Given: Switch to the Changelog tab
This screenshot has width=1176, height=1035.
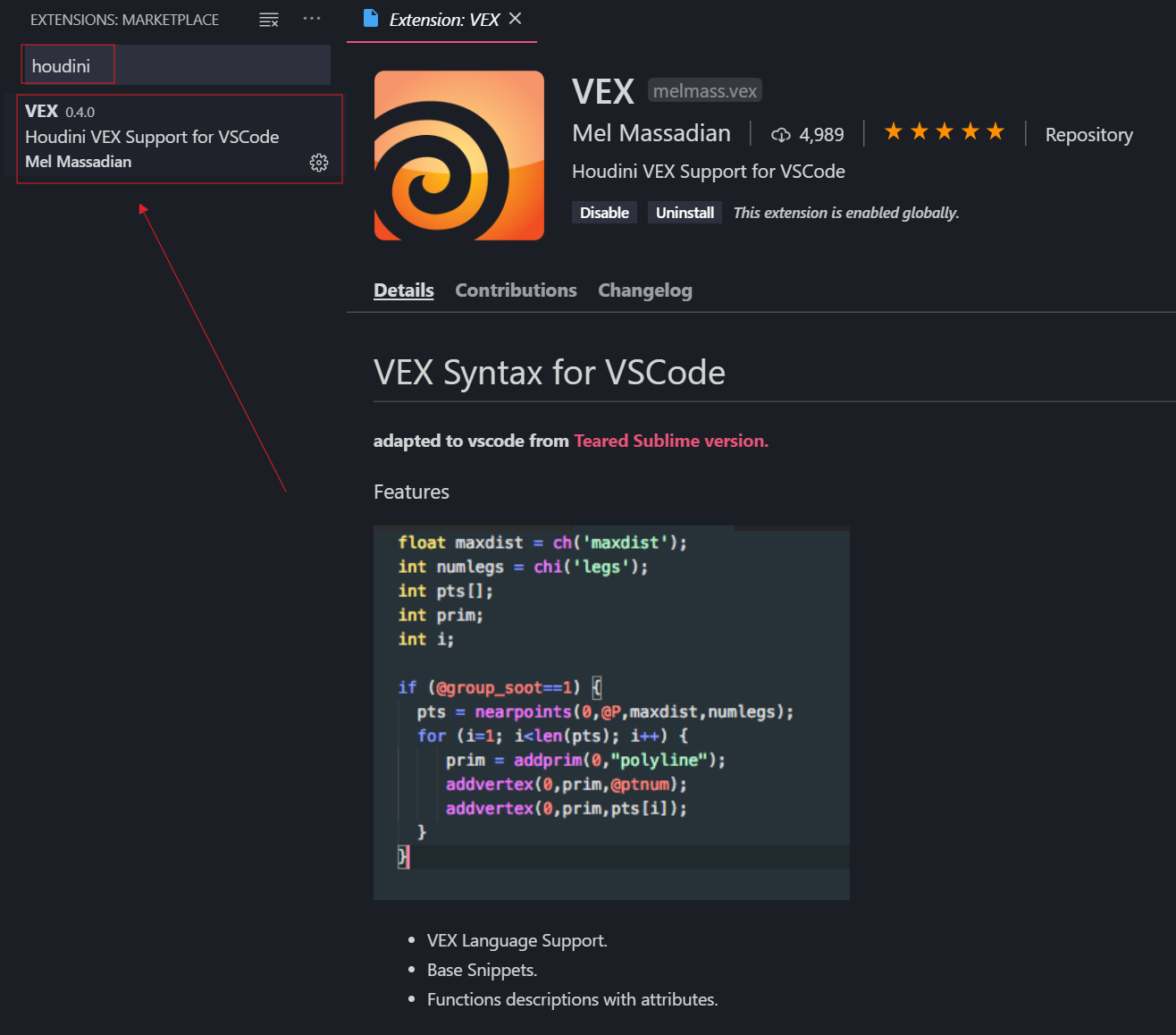Looking at the screenshot, I should coord(645,290).
